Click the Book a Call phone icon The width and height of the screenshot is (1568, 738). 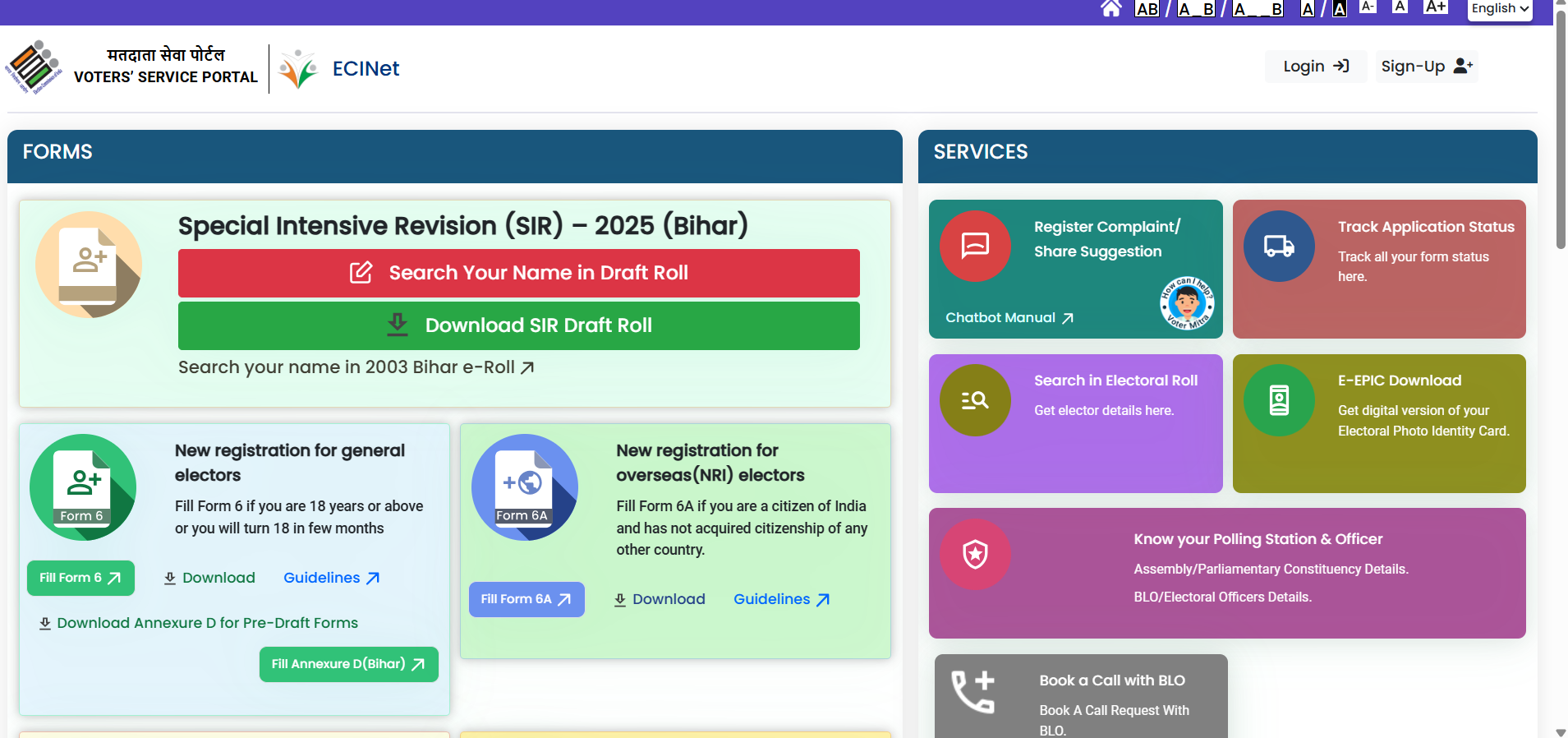(x=973, y=692)
